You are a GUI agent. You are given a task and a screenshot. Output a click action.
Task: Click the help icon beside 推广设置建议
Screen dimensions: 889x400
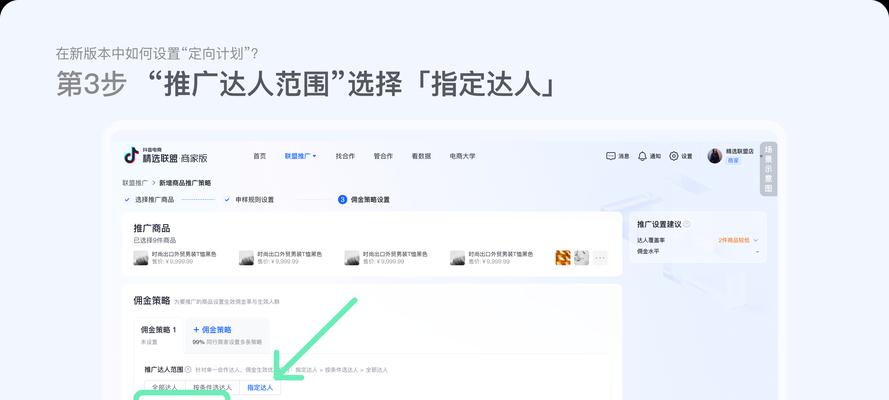point(687,224)
